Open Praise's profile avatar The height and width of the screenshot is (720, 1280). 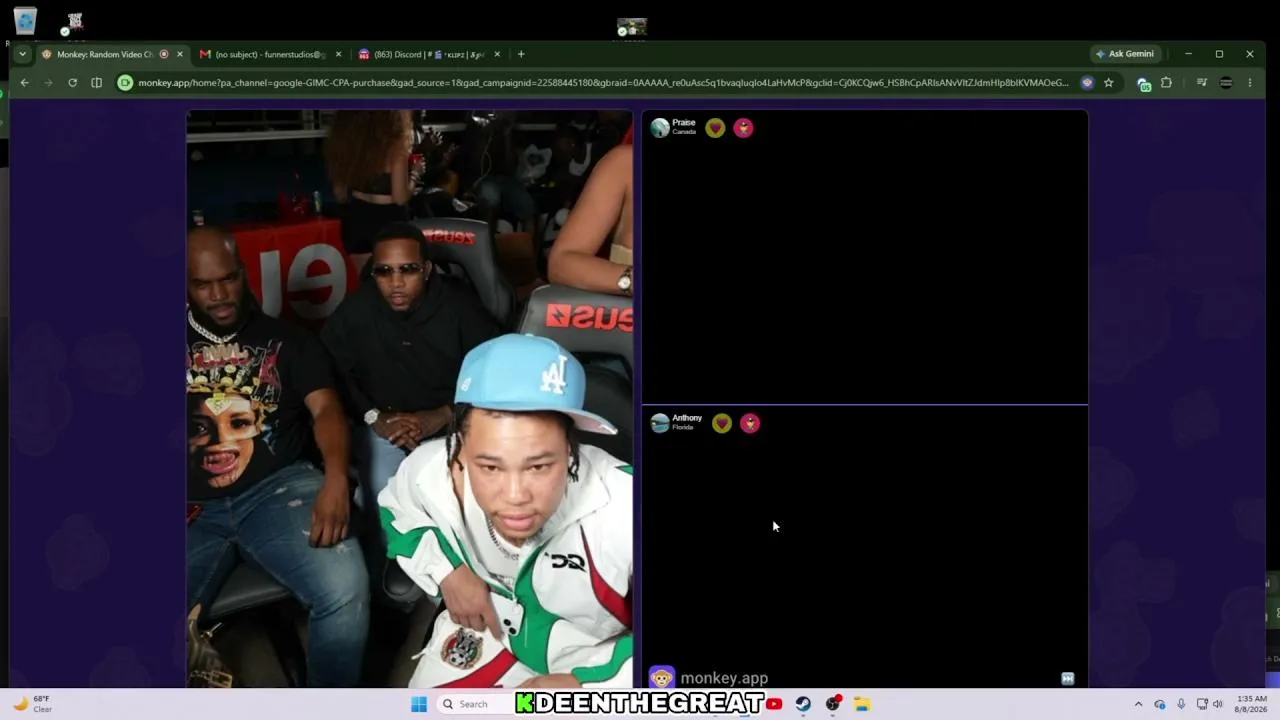[x=660, y=127]
